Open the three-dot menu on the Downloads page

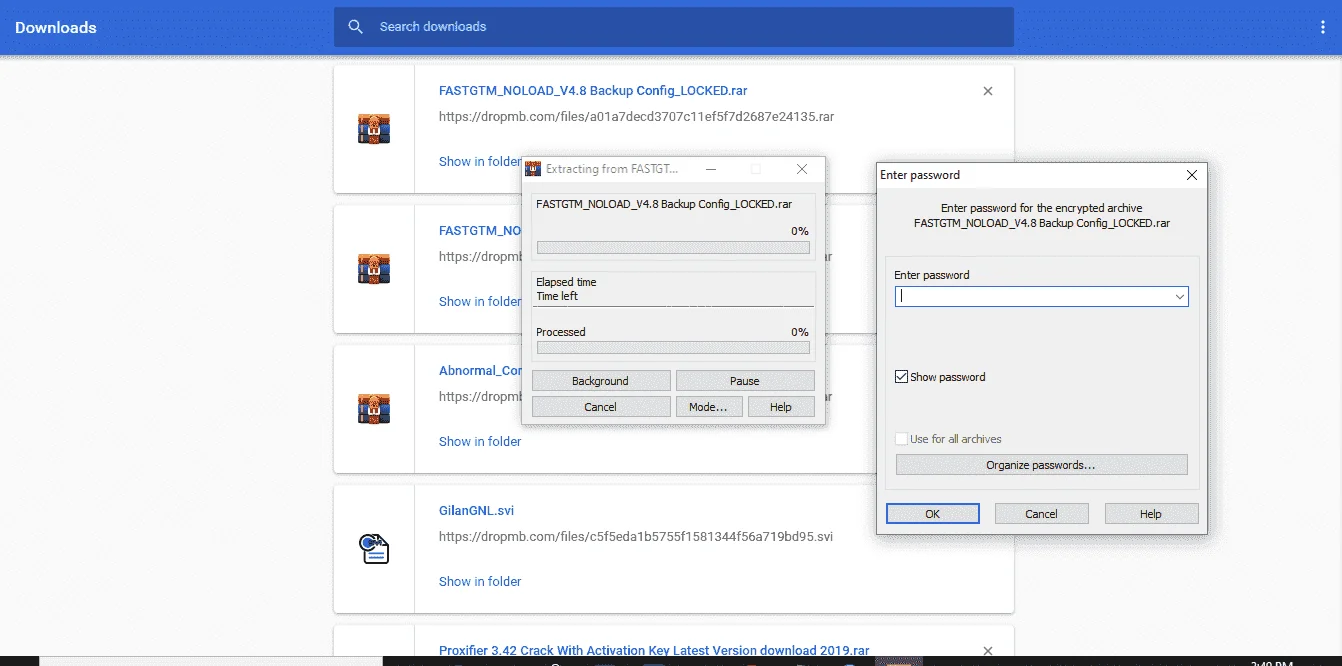1323,27
